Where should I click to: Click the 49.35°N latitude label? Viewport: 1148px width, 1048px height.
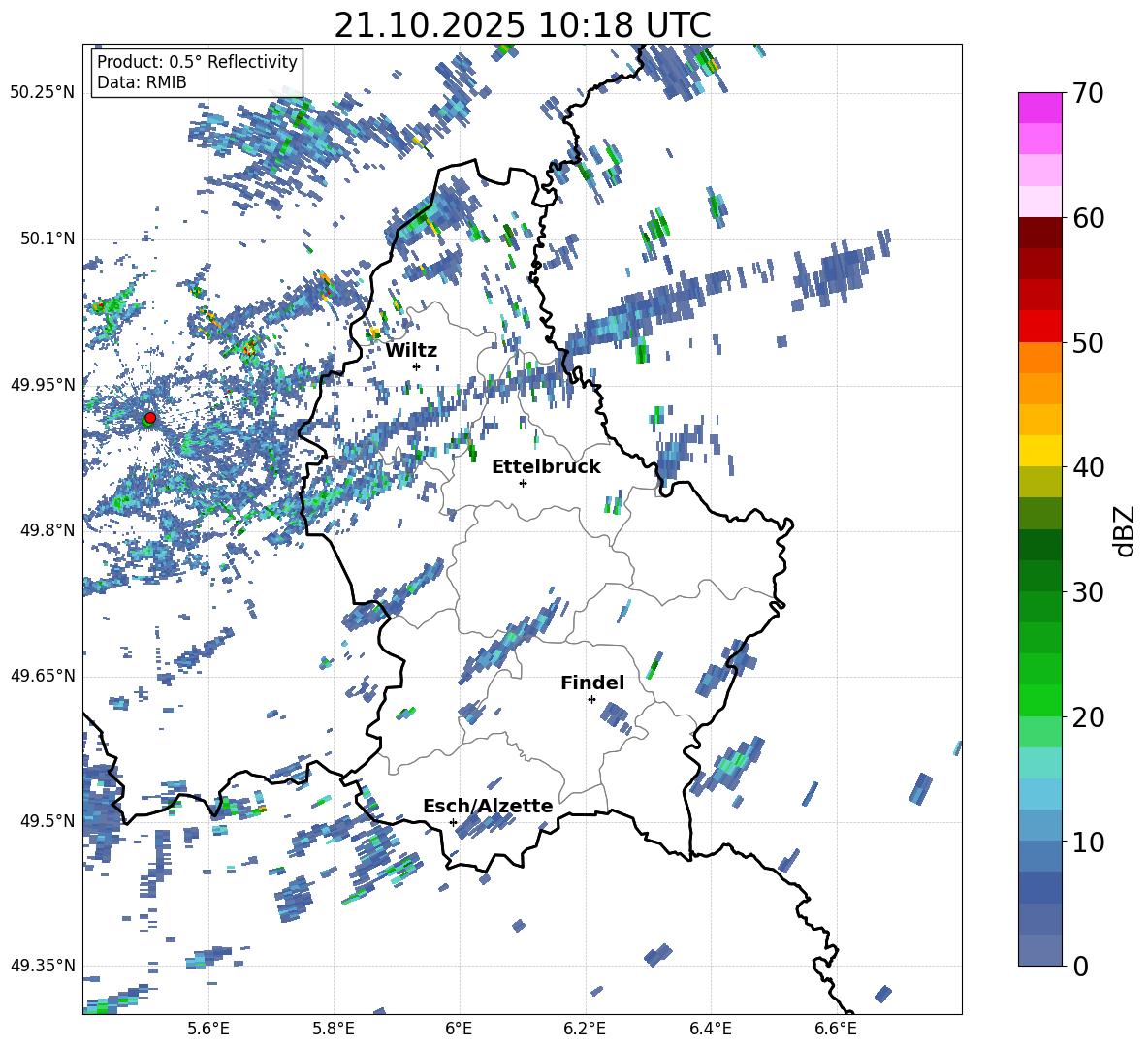tap(43, 966)
